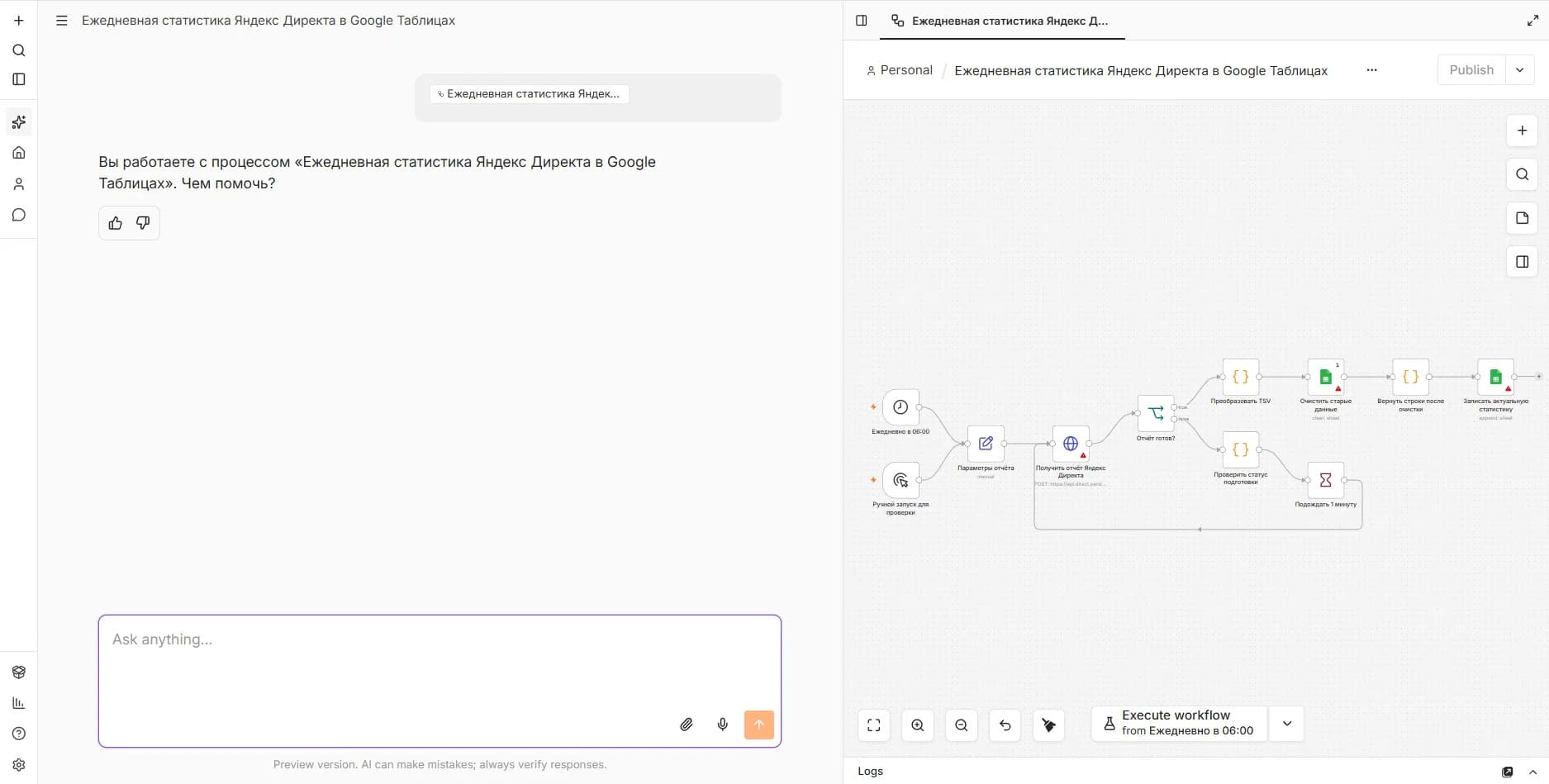Open the three-dots workflow options menu
Screen dimensions: 1549x784
tap(1372, 70)
